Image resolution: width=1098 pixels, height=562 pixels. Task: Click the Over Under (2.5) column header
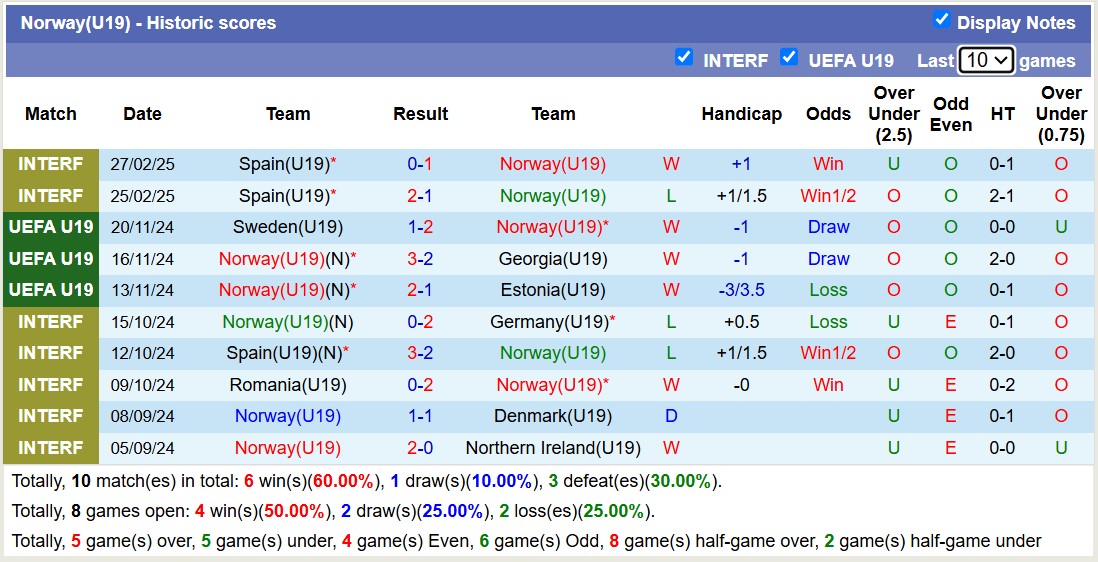894,114
